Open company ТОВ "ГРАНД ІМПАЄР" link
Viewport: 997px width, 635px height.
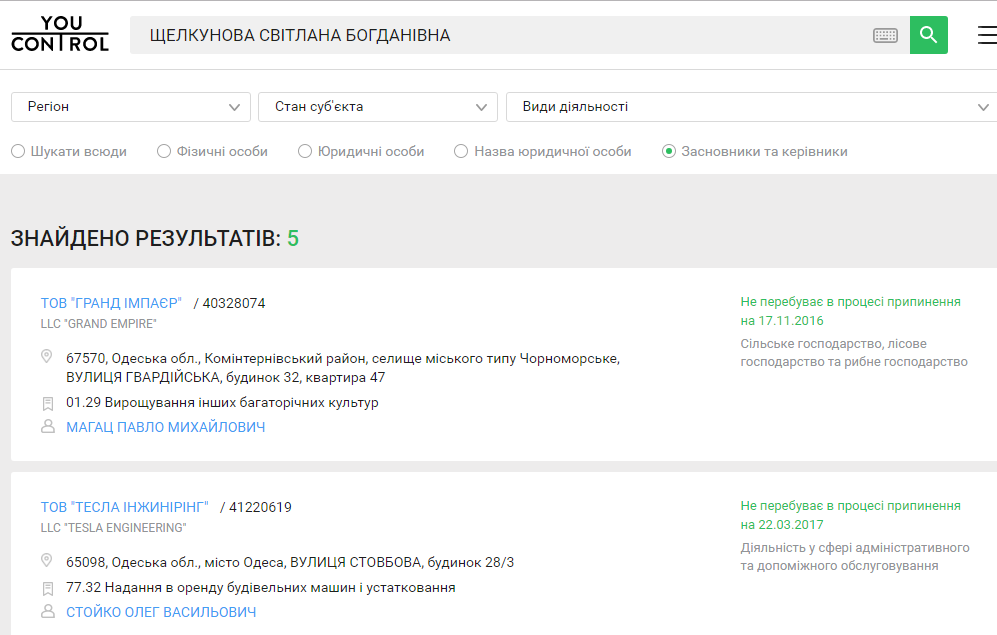pyautogui.click(x=111, y=303)
